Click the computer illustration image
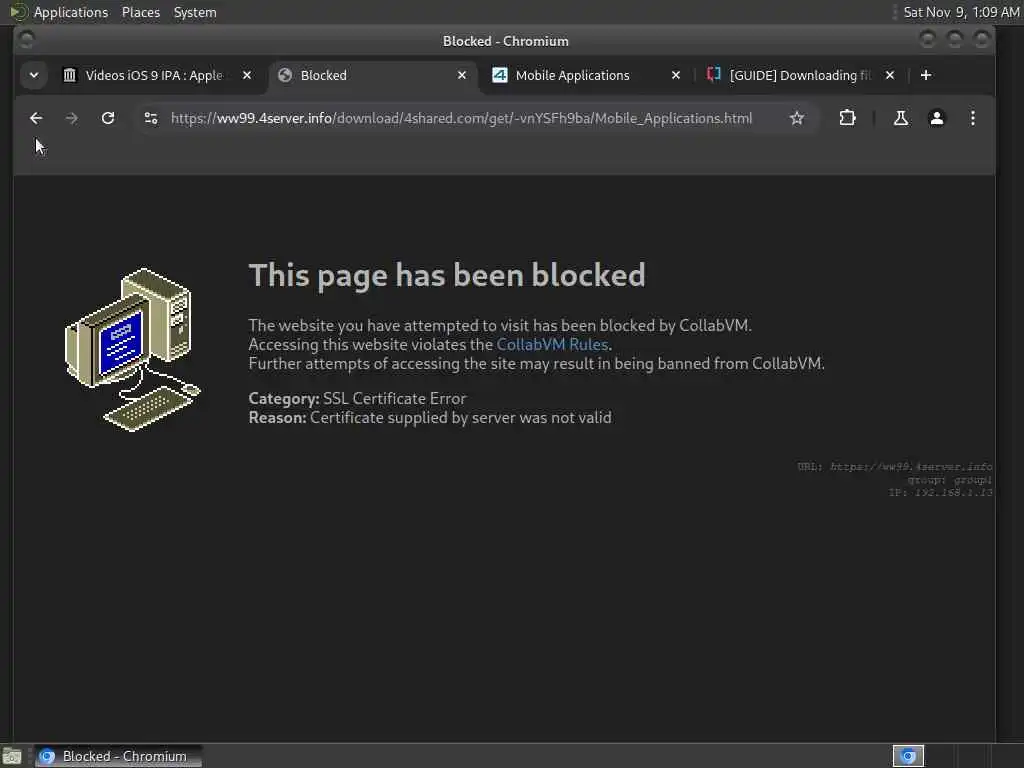1024x768 pixels. [133, 349]
